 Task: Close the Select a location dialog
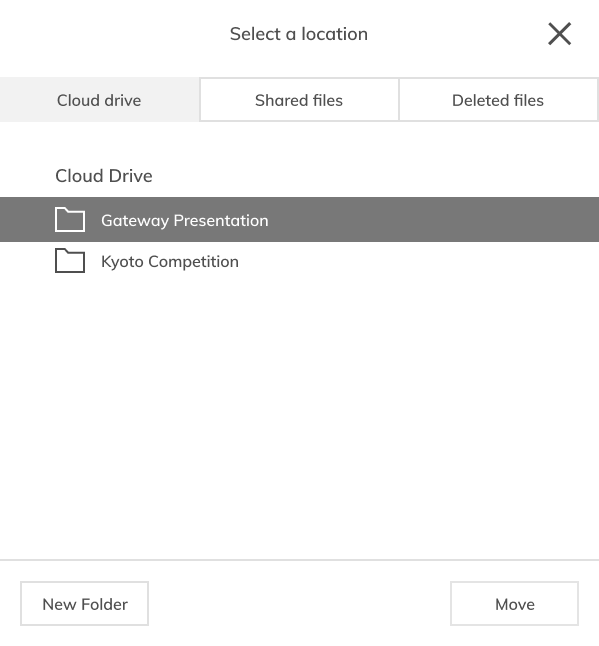[x=559, y=34]
